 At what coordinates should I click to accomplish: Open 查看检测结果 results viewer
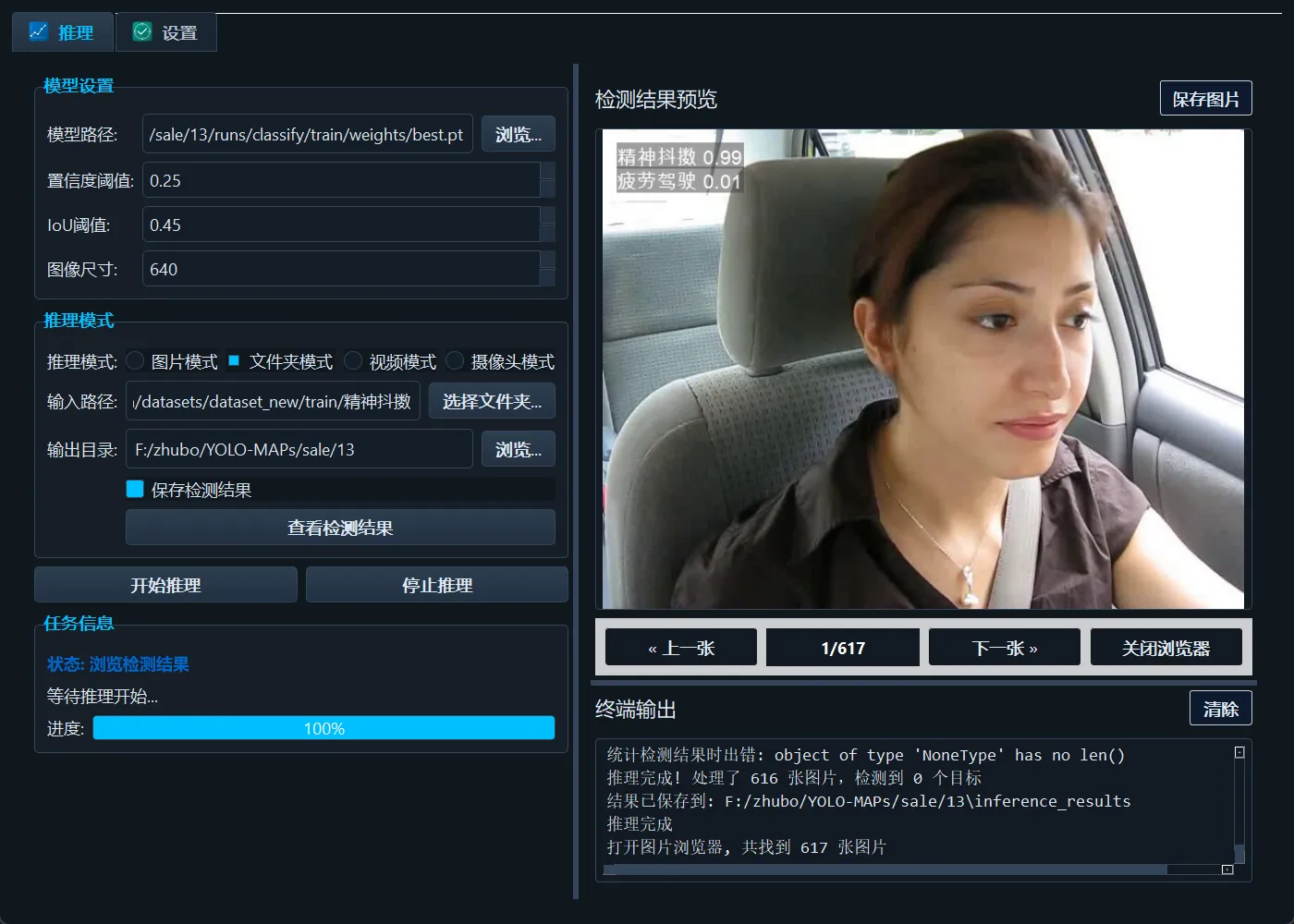pyautogui.click(x=339, y=527)
